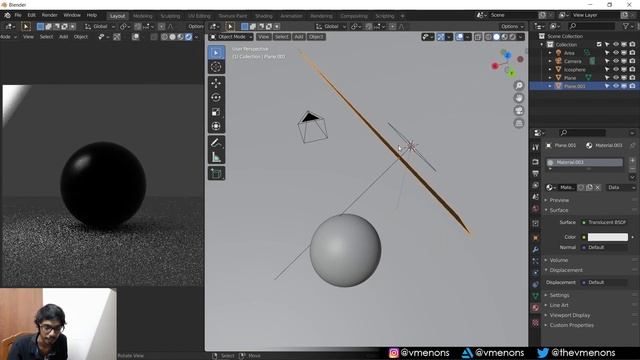Click the Blender logo menu icon
Image resolution: width=640 pixels, height=360 pixels.
tap(7, 16)
